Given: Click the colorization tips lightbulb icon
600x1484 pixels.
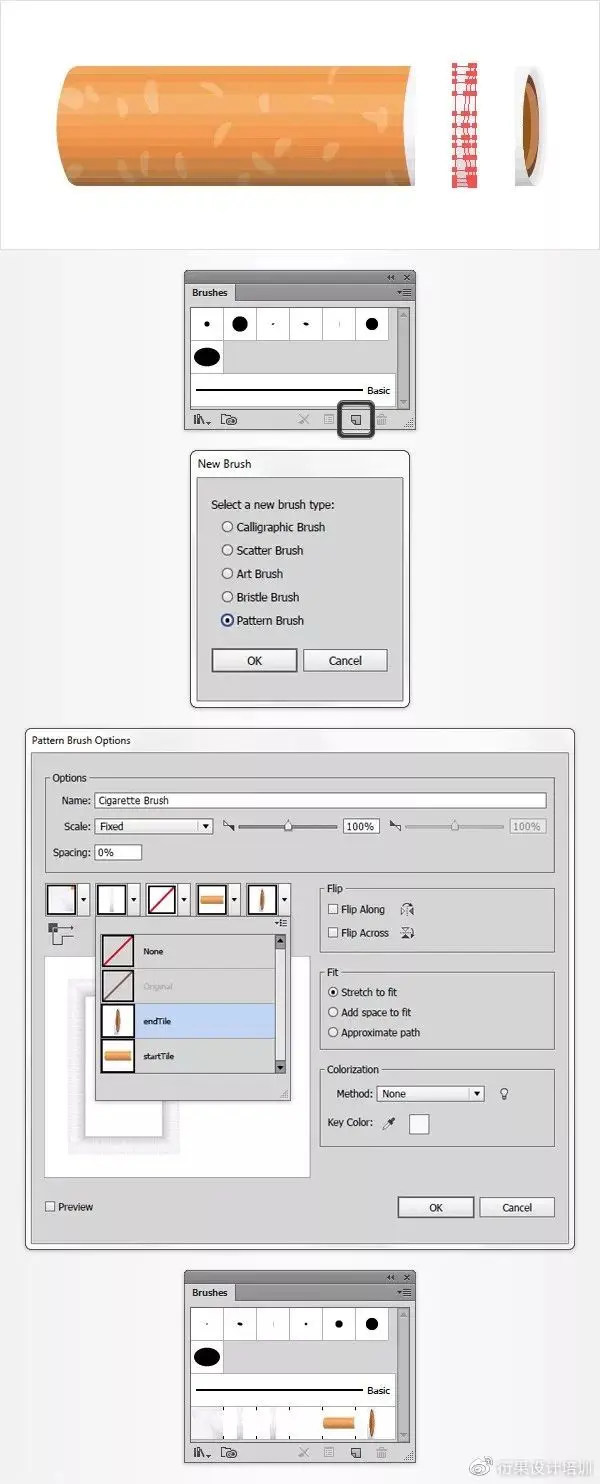Looking at the screenshot, I should (x=504, y=1094).
